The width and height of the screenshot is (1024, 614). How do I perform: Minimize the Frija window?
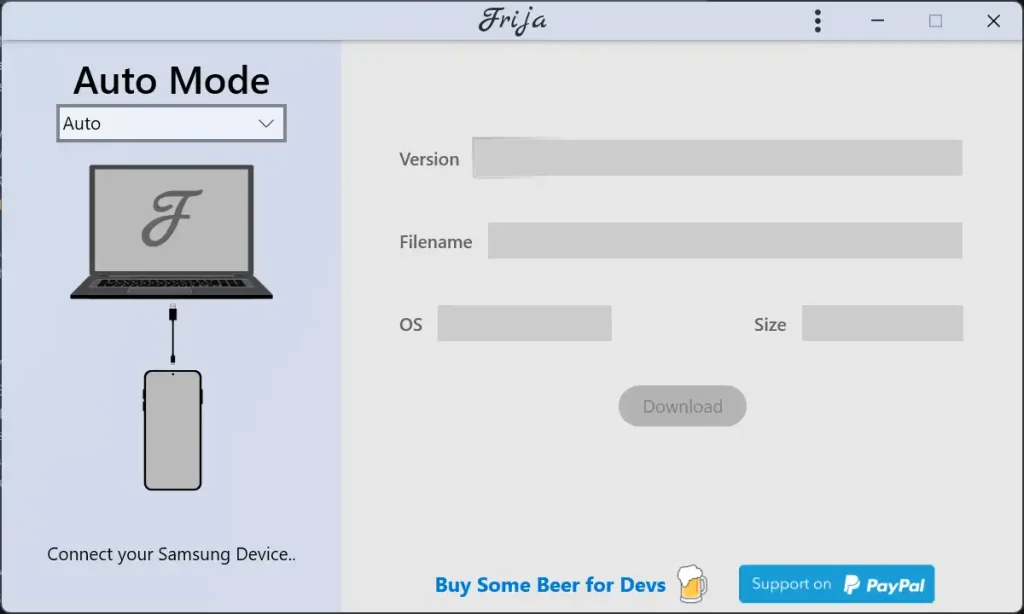tap(877, 21)
